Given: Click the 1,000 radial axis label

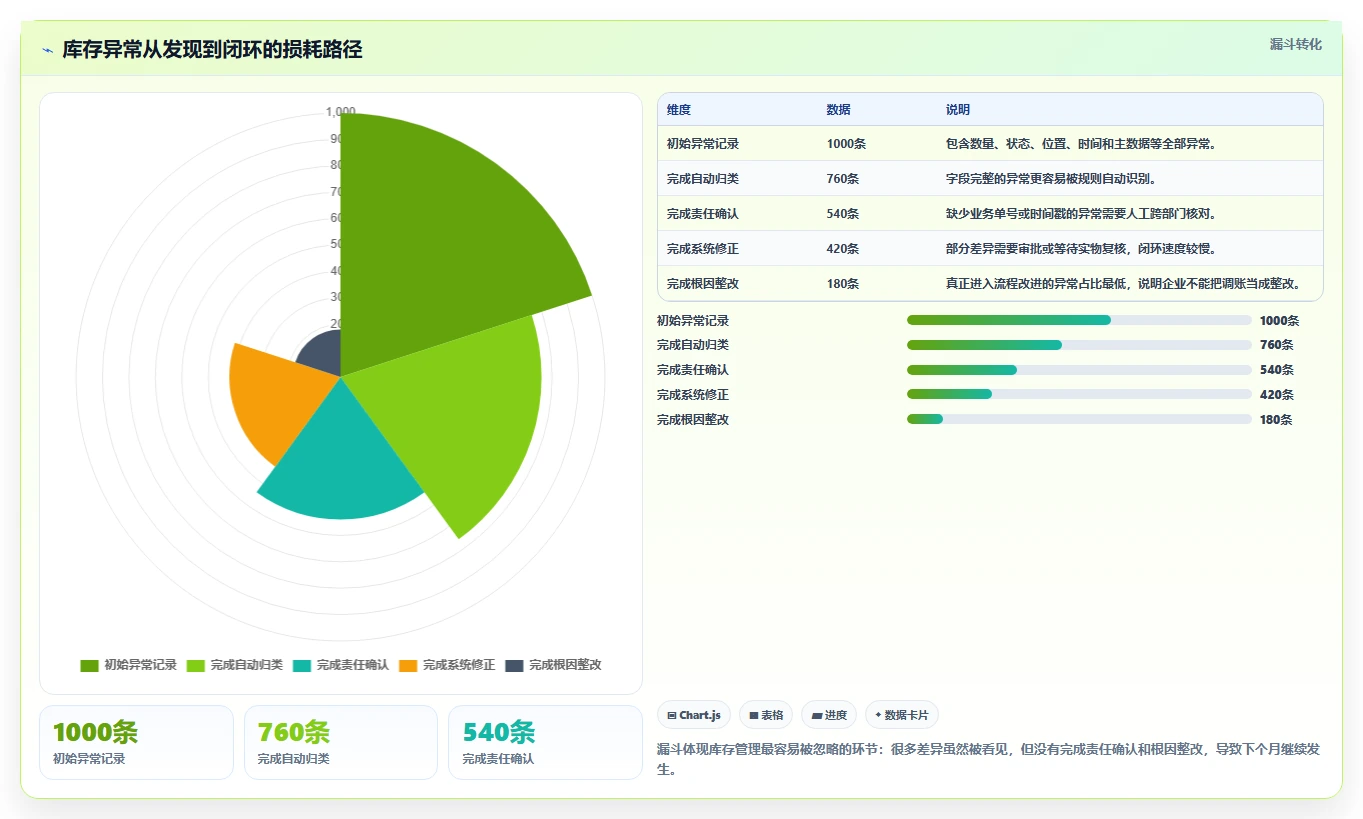Looking at the screenshot, I should 340,112.
